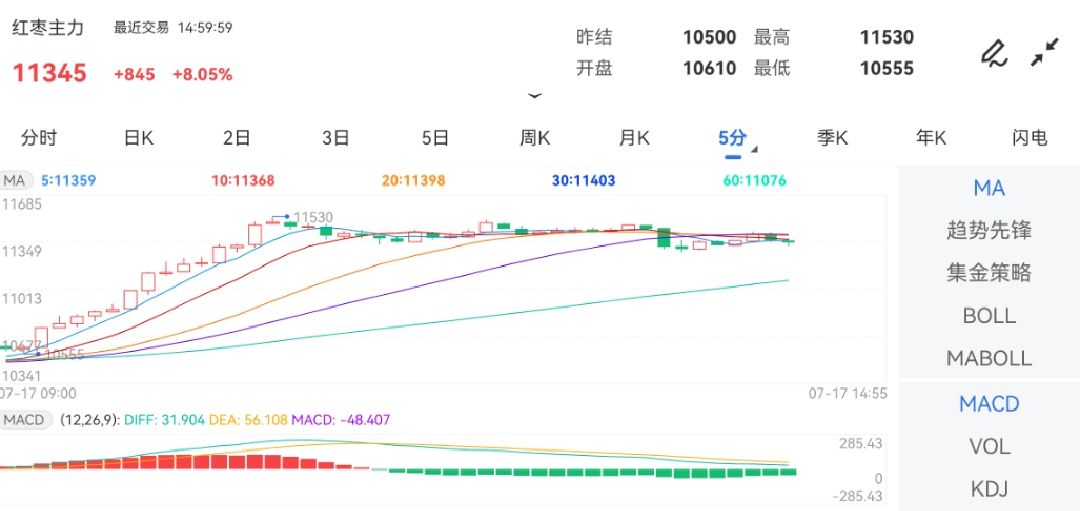This screenshot has width=1080, height=511.
Task: Tap the 07-17 09:00 start time label
Action: (38, 394)
